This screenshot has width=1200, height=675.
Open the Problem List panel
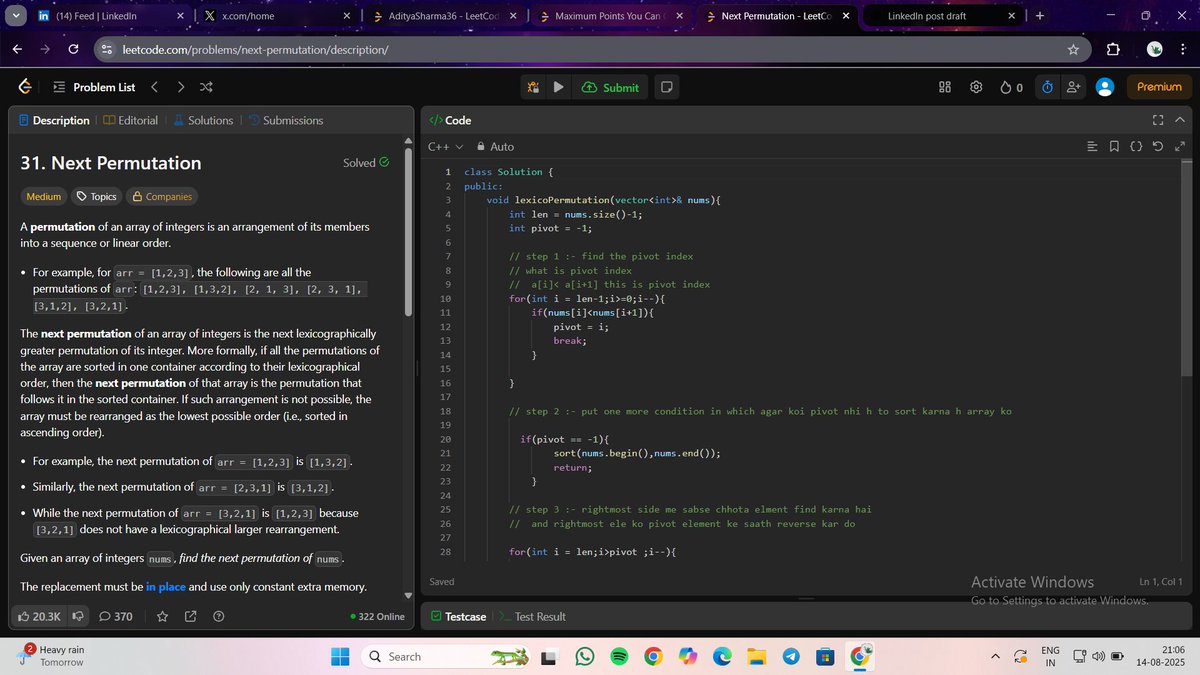pyautogui.click(x=94, y=87)
